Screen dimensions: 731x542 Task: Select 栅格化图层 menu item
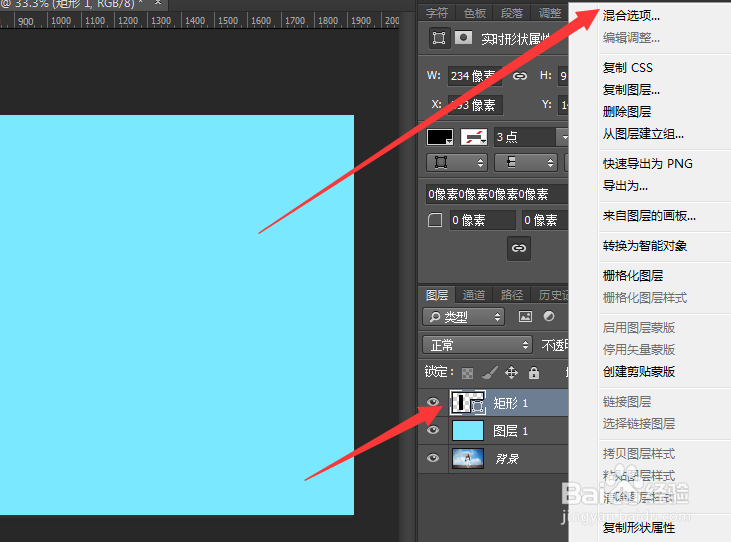[x=633, y=275]
